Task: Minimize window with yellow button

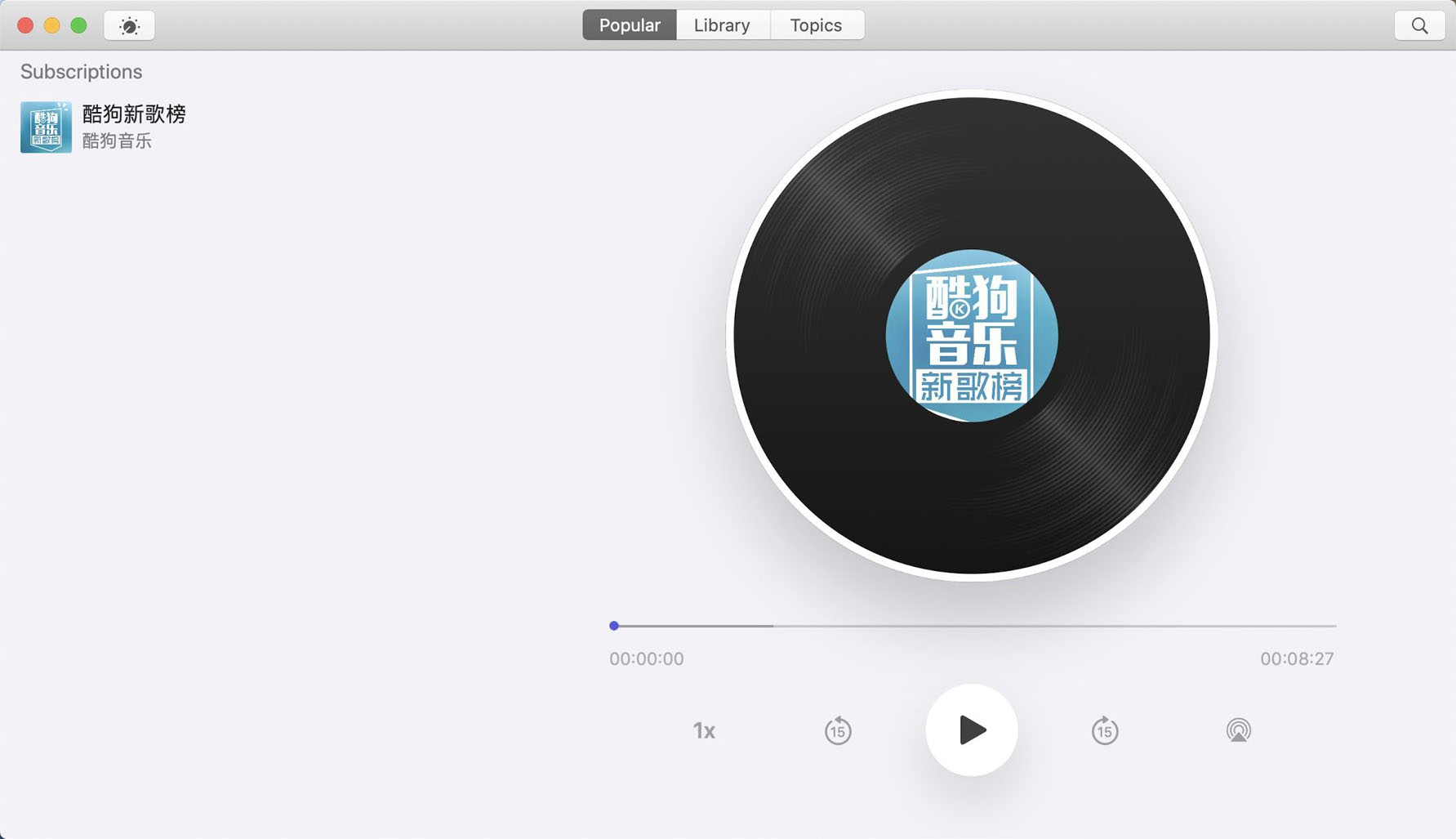Action: (52, 25)
